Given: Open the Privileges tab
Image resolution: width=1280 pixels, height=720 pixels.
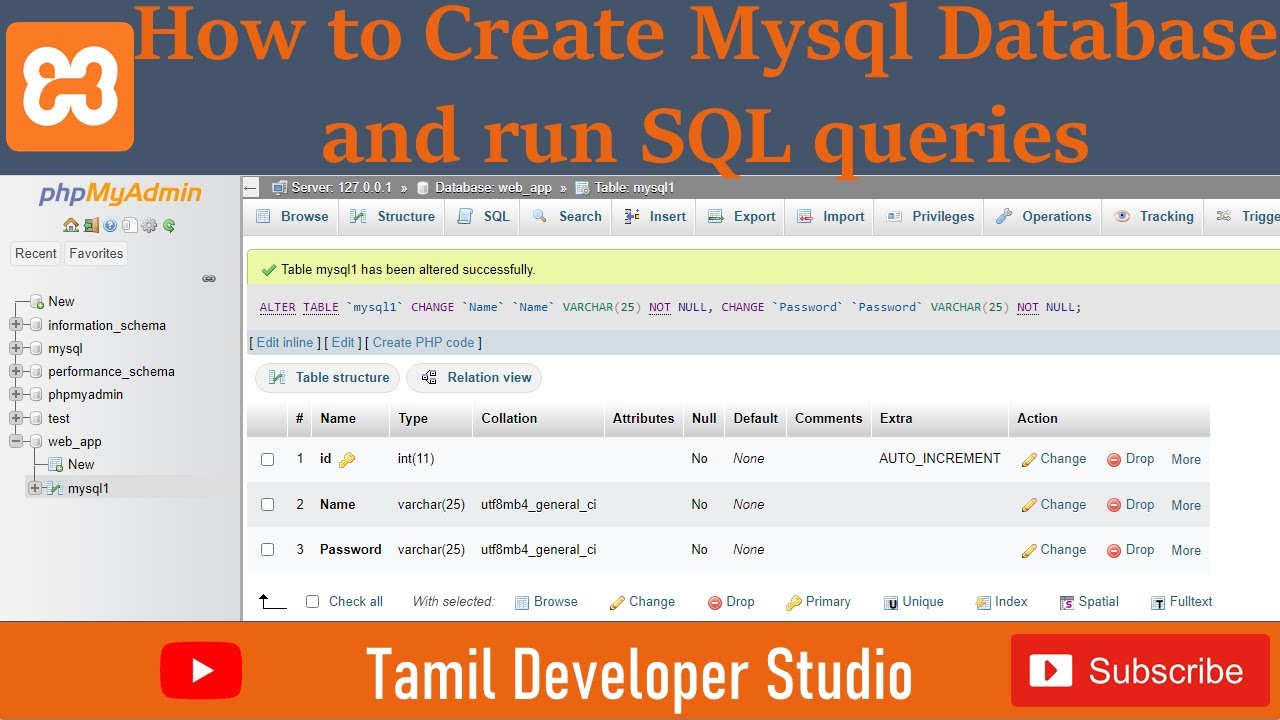Looking at the screenshot, I should coord(930,217).
